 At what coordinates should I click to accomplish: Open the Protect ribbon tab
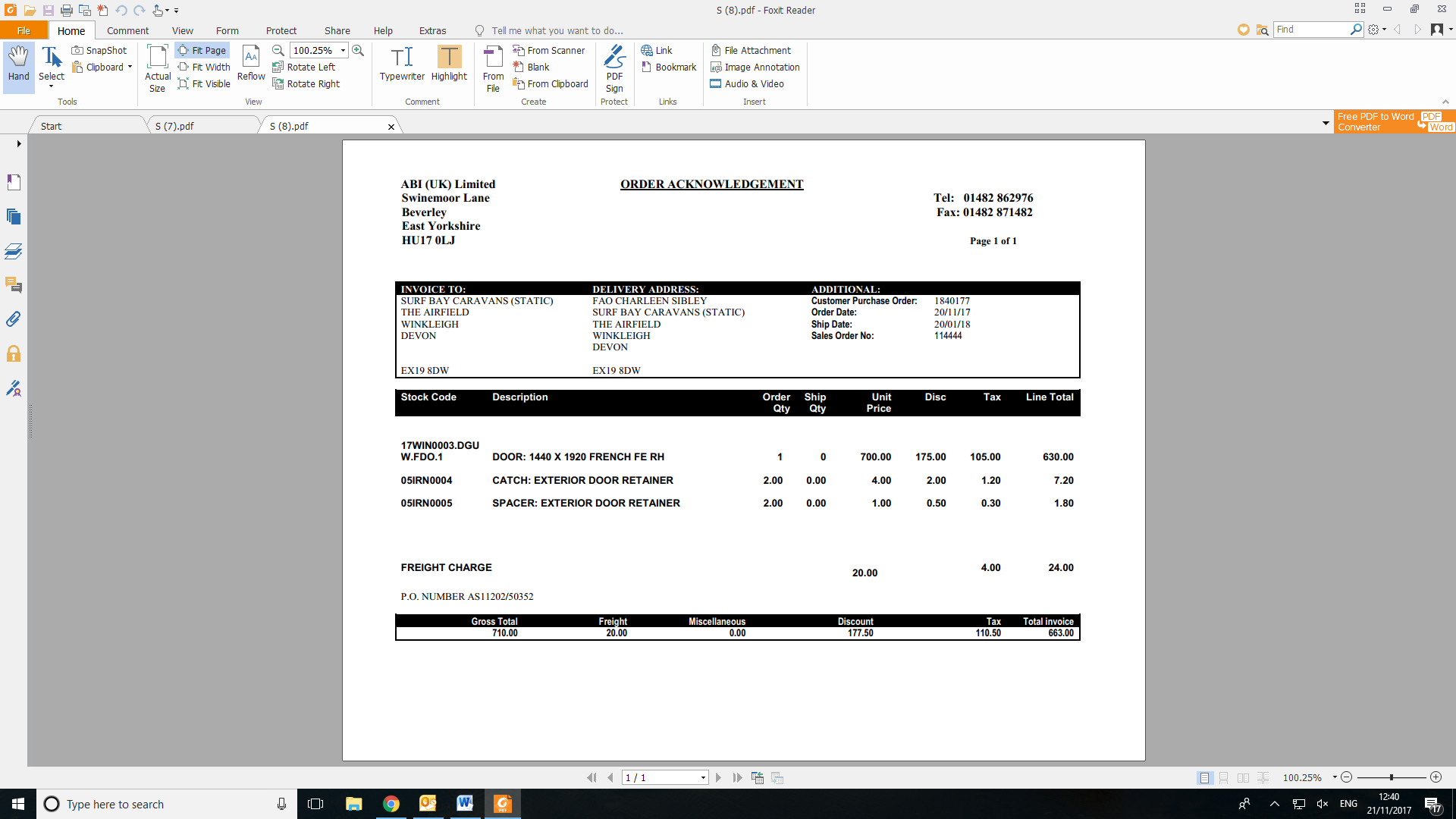281,30
